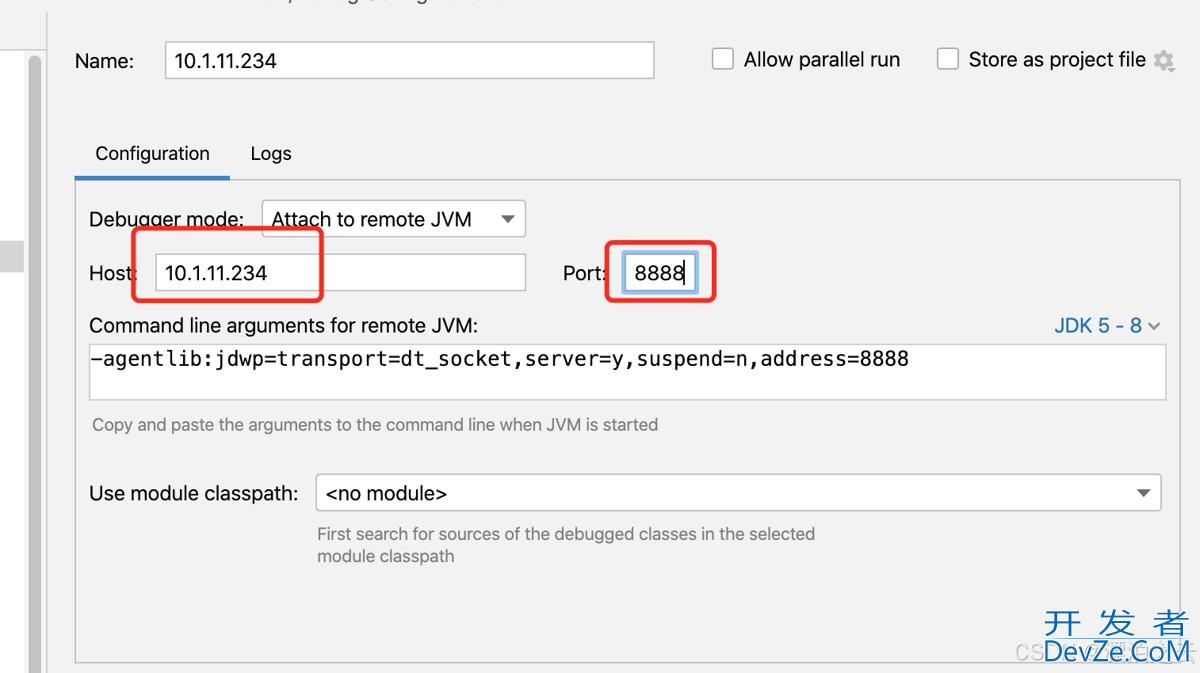Click the "Copy and paste the arguments" hint text

pos(375,425)
